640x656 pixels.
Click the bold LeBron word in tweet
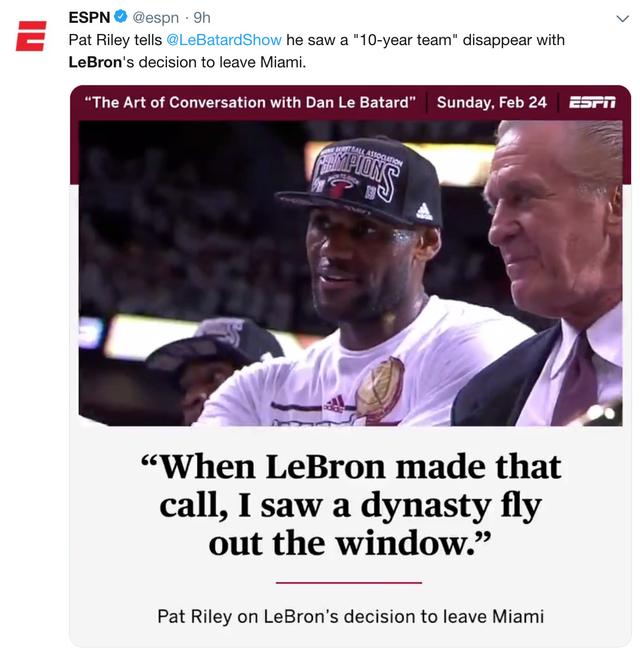click(95, 62)
